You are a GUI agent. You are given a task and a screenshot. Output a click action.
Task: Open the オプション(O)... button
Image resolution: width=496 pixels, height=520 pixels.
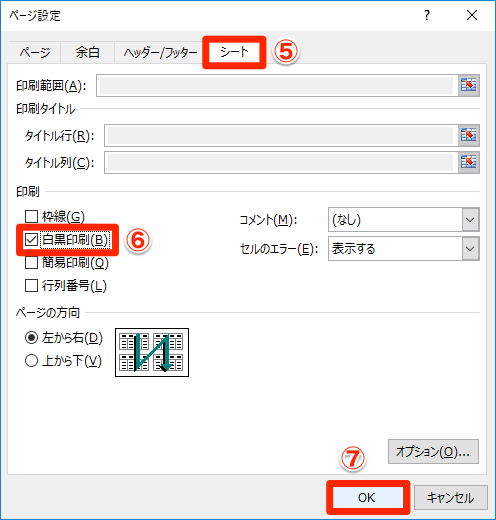(433, 452)
